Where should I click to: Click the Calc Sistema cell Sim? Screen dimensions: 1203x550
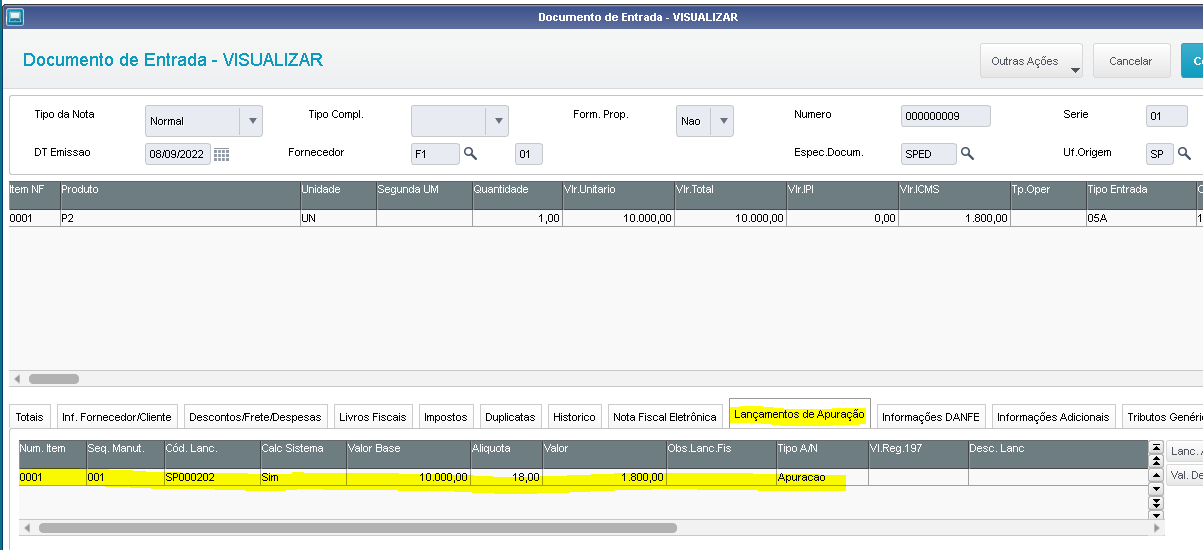tap(302, 478)
